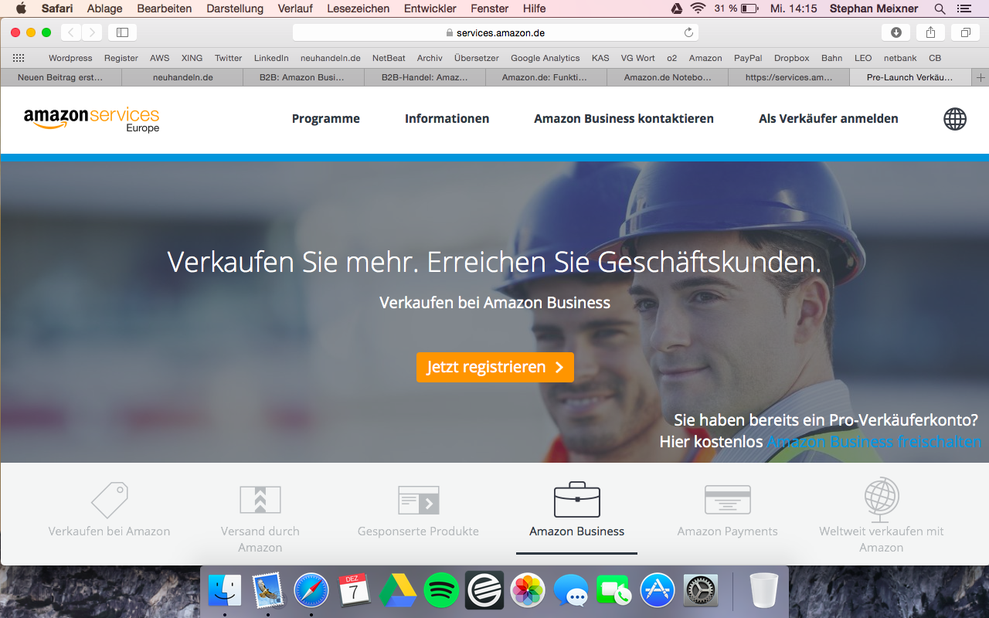Open the Übersetzer bookmark
Screen dimensions: 989x618
pyautogui.click(x=476, y=58)
